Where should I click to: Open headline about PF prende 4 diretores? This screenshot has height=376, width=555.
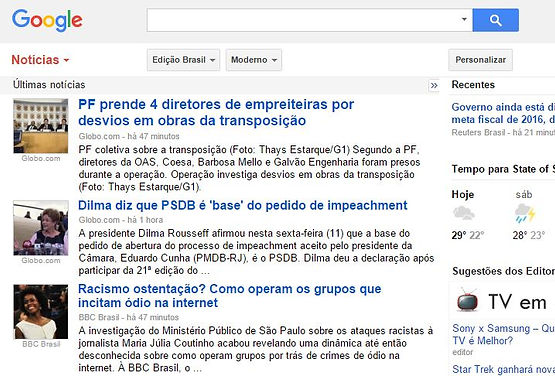(216, 112)
